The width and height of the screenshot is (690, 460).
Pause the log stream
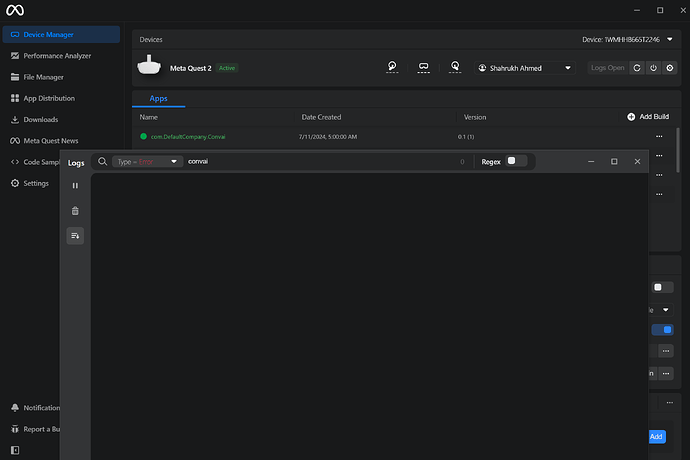(x=75, y=186)
